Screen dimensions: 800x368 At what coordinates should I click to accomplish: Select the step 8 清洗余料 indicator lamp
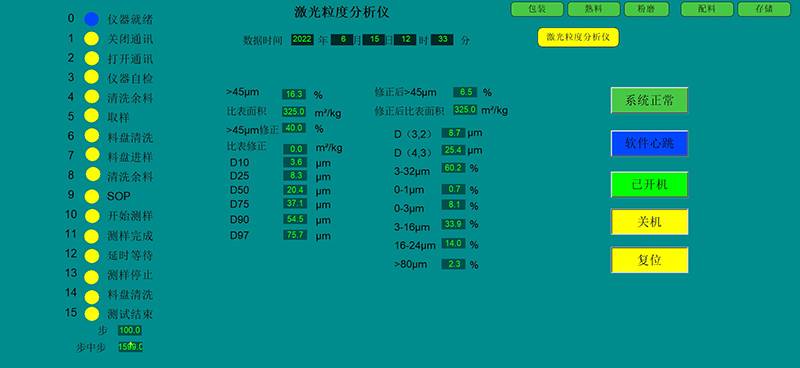pos(93,174)
